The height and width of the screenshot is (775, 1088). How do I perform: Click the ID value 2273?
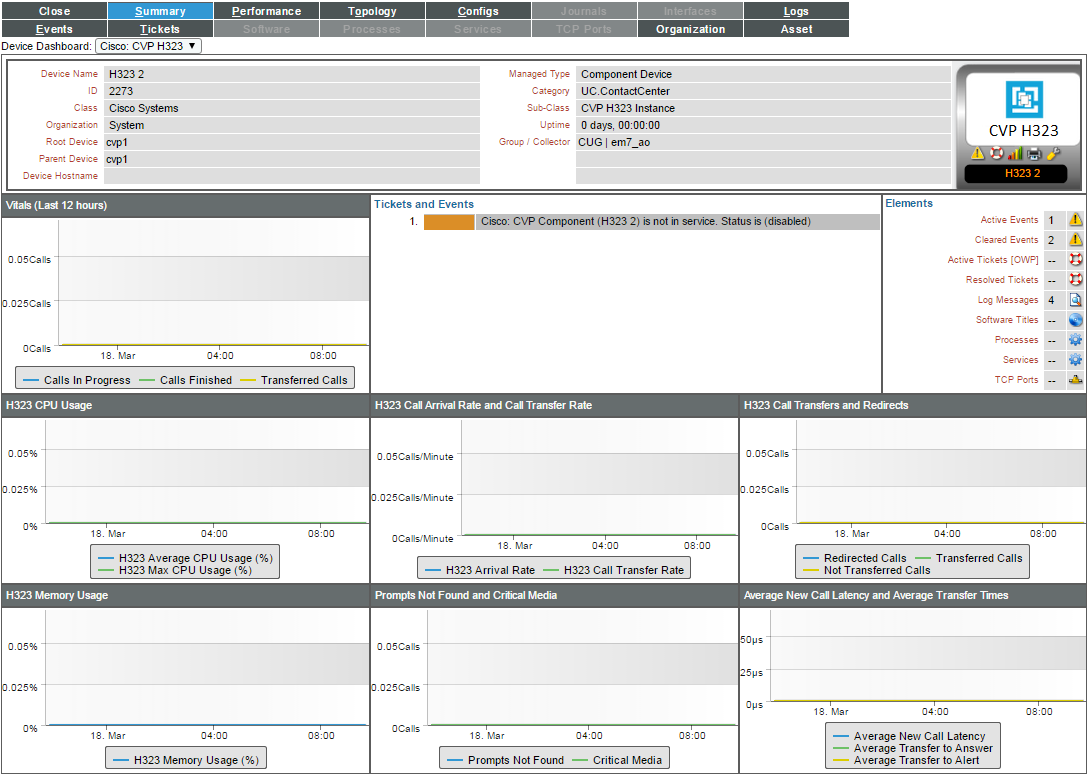(121, 91)
